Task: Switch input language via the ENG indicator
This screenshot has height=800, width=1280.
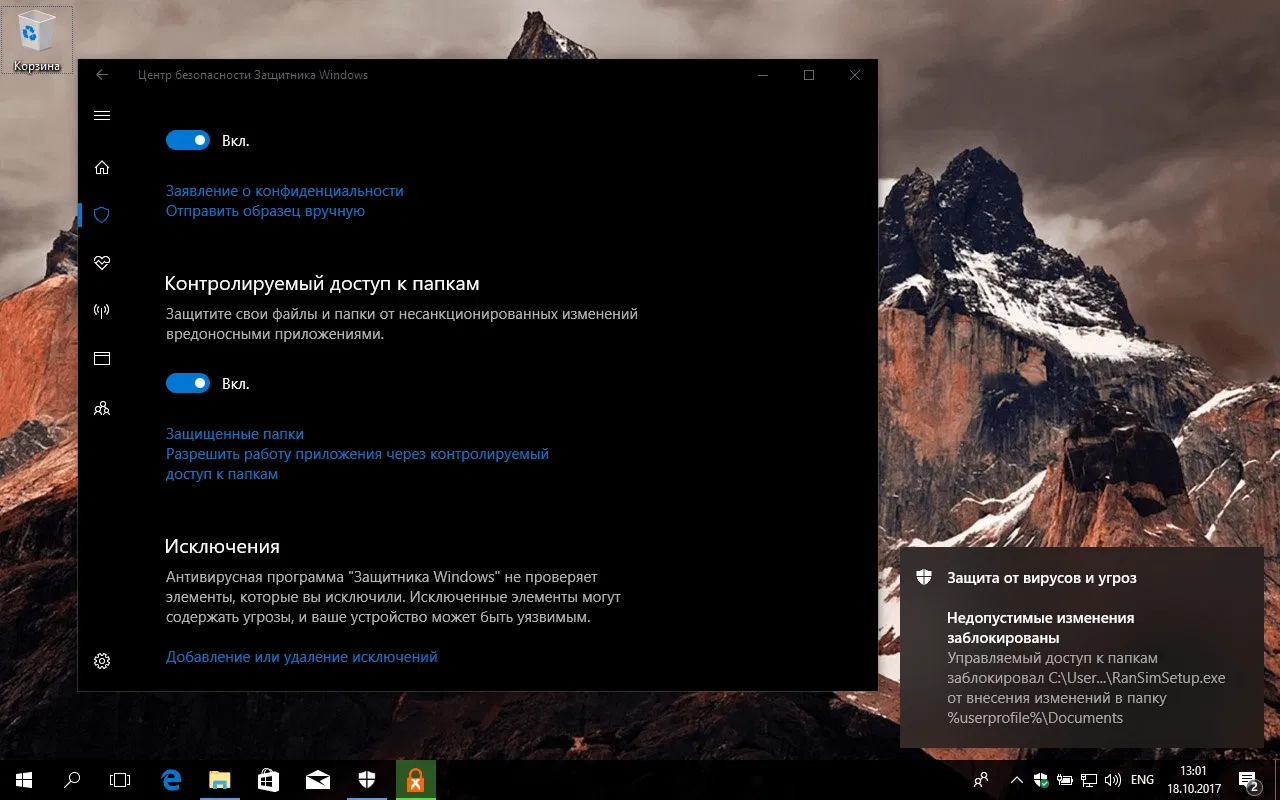Action: 1141,780
